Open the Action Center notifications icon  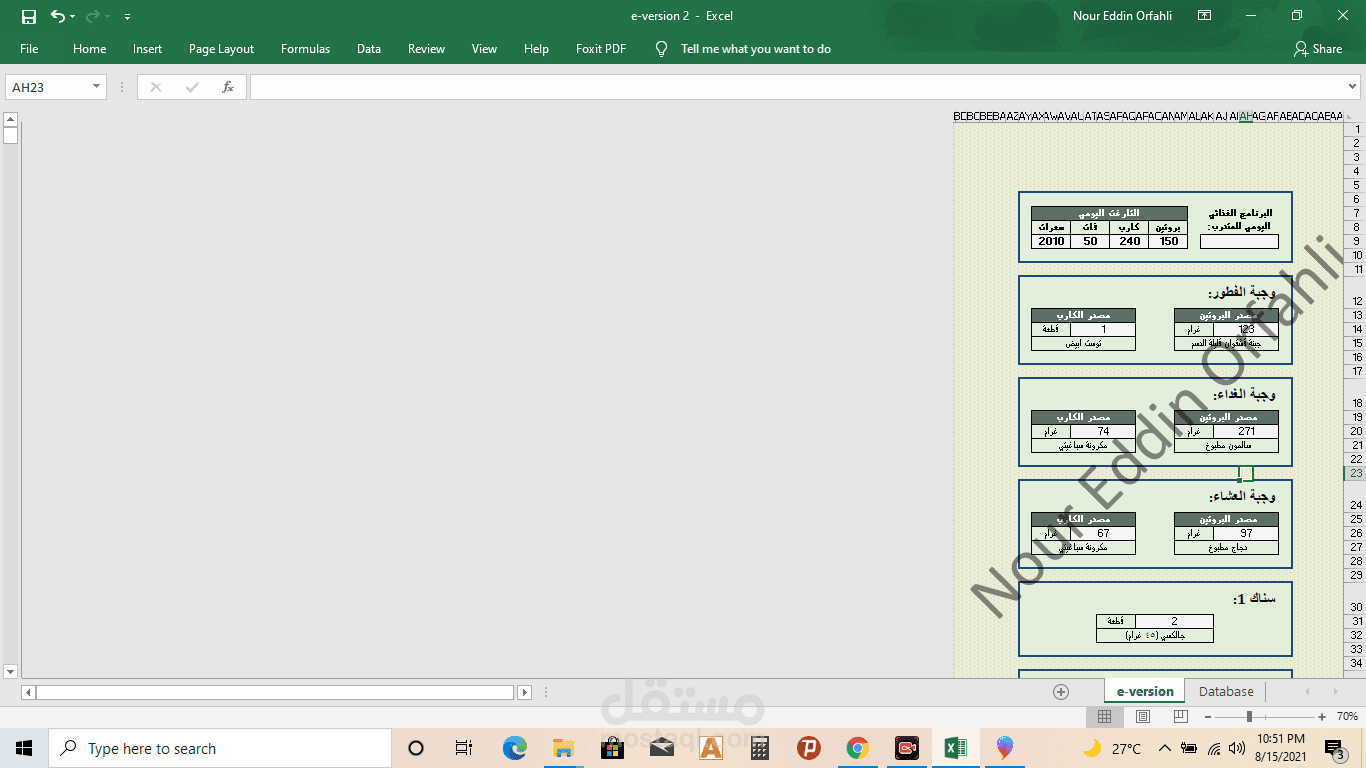1334,748
